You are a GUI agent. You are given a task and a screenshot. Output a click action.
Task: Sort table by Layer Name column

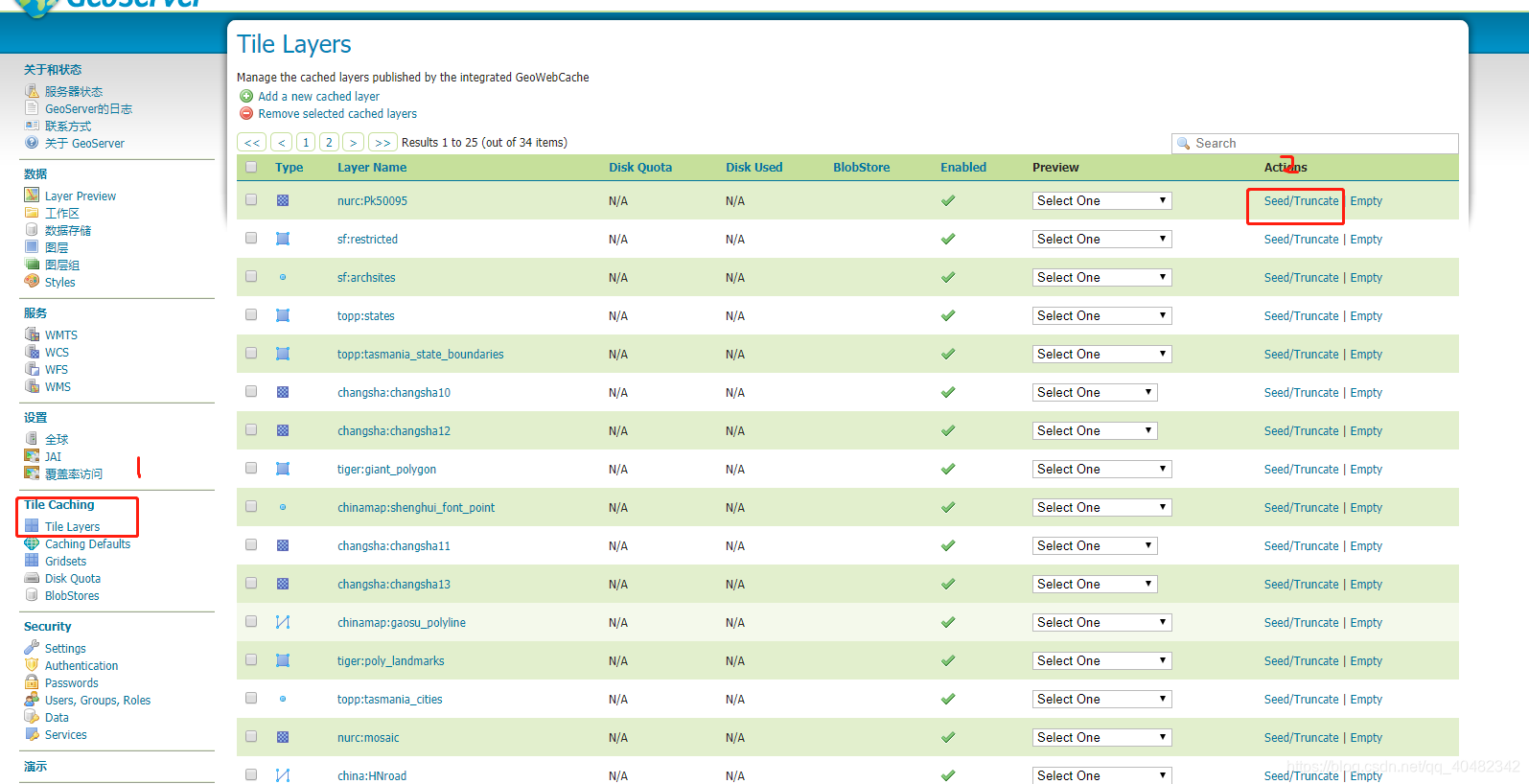point(372,167)
